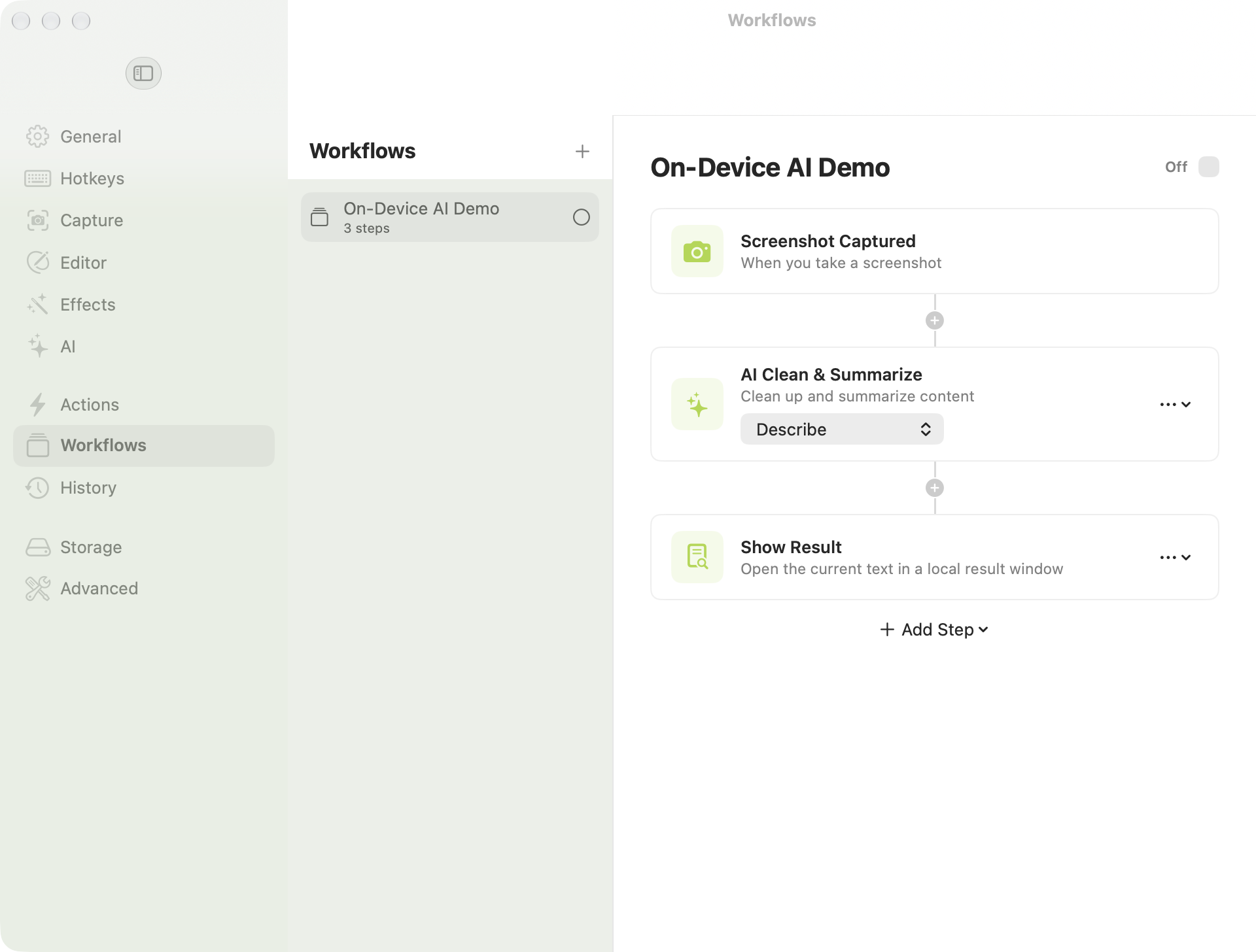
Task: Insert step after AI Clean & Summarize
Action: tap(935, 488)
